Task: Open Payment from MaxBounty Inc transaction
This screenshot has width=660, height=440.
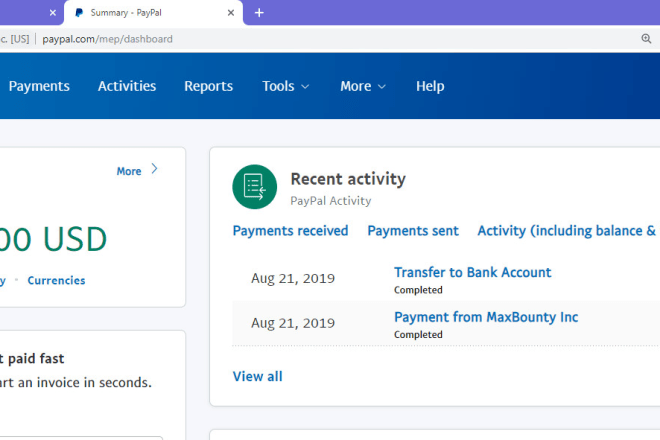Action: (486, 317)
